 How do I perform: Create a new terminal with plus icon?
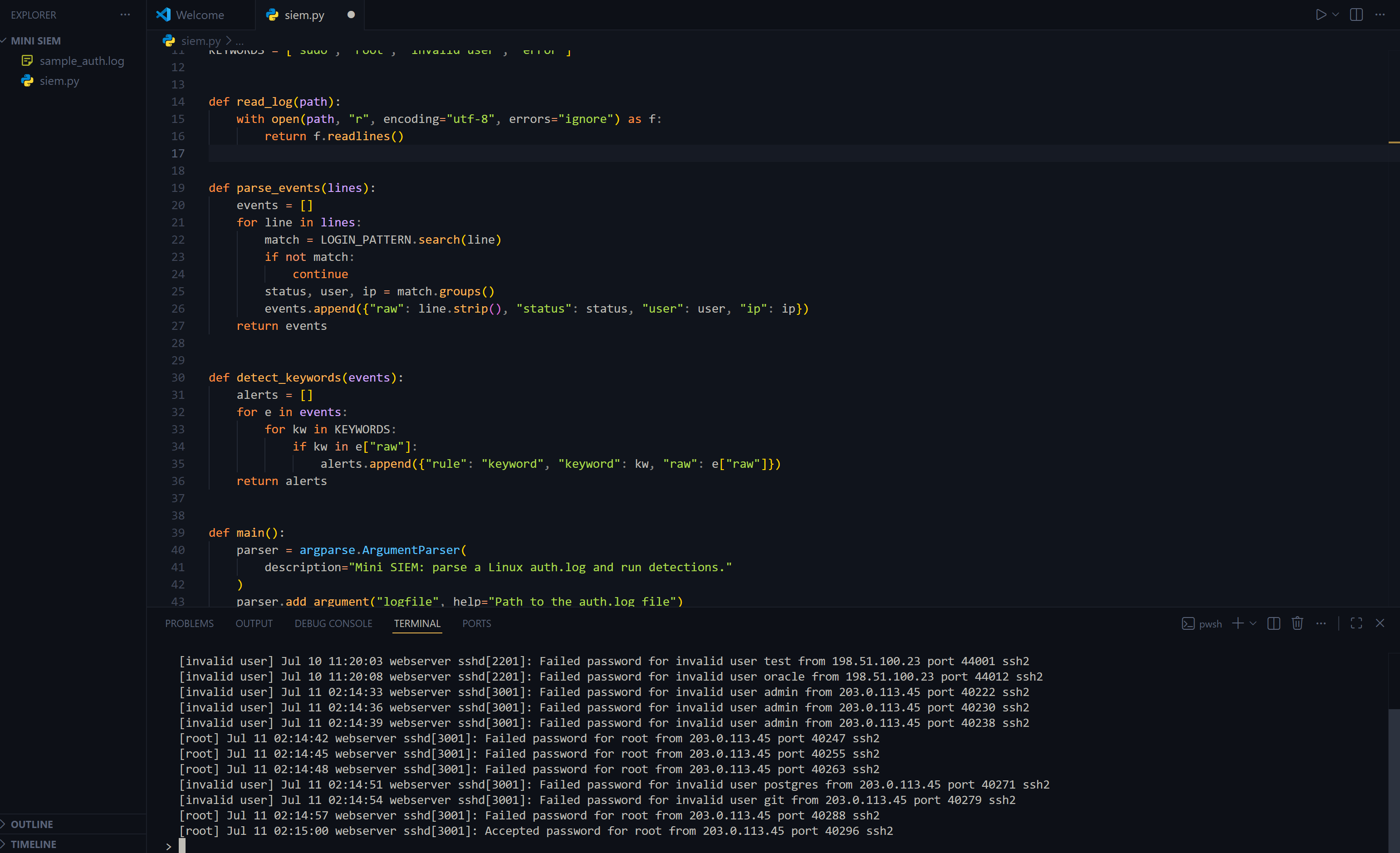click(1238, 623)
